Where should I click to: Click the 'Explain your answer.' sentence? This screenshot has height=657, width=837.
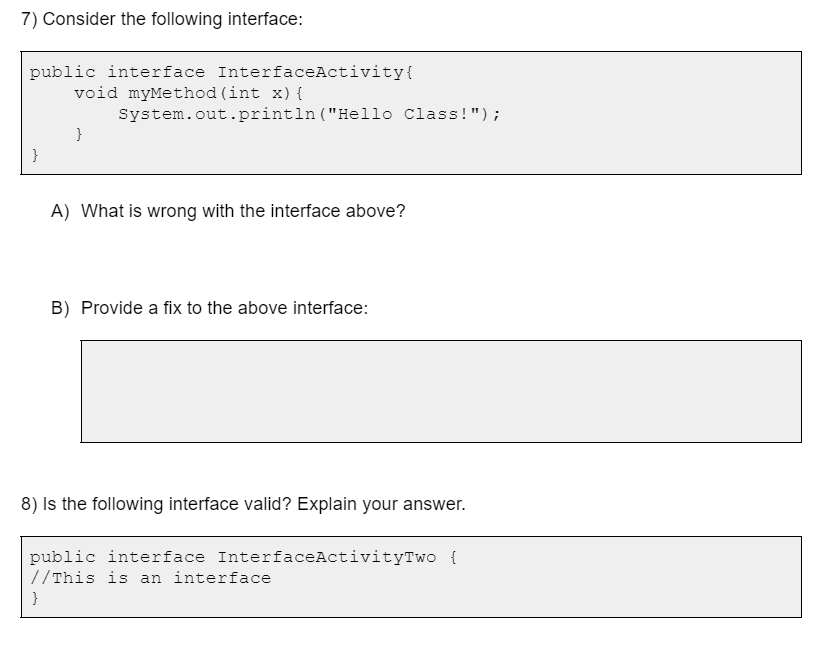click(381, 504)
